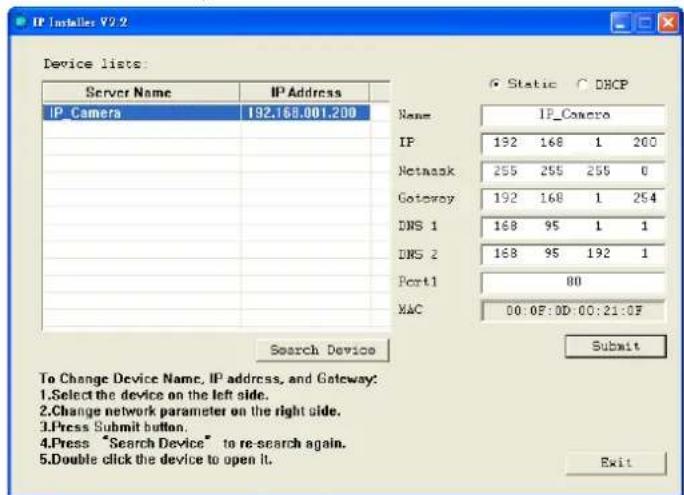Click the DNS 1 address field
Viewport: 684px width, 495px height.
click(x=573, y=226)
